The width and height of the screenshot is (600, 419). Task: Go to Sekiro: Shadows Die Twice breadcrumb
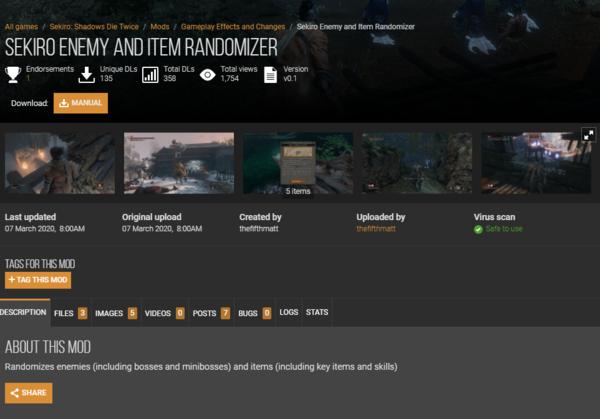tap(94, 27)
